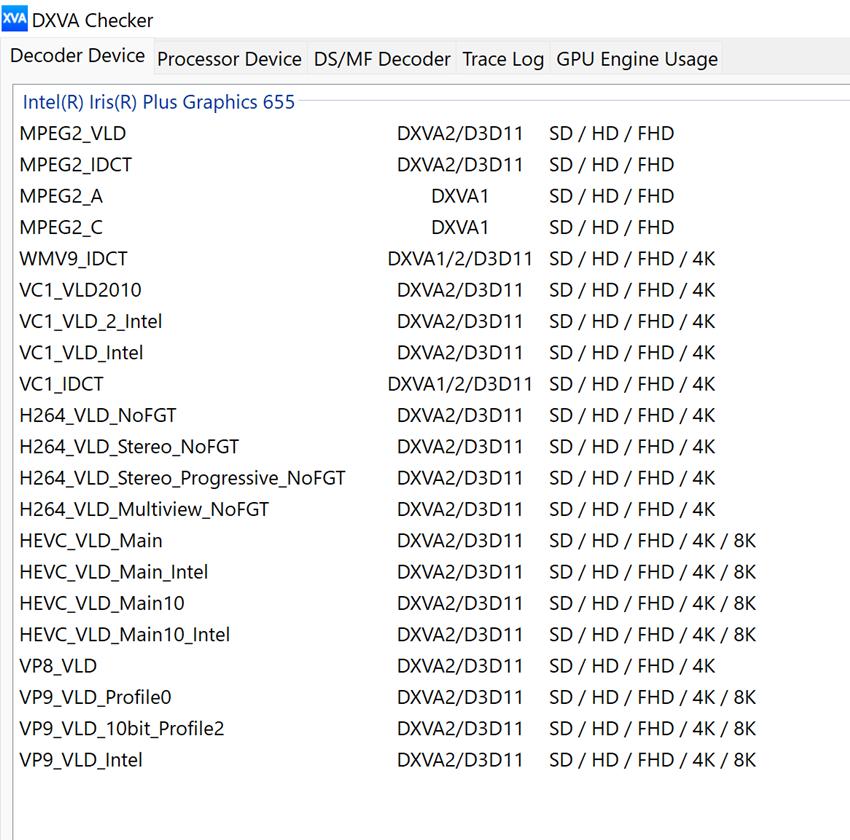Click the Intel Iris Plus Graphics 655 group label
Viewport: 850px width, 840px height.
pos(159,102)
